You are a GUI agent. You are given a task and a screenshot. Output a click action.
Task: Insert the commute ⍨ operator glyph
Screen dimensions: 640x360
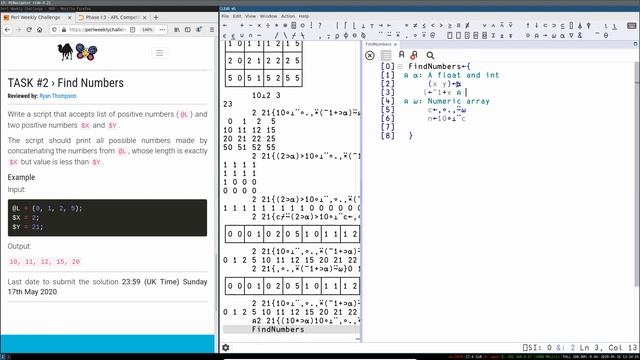[389, 35]
